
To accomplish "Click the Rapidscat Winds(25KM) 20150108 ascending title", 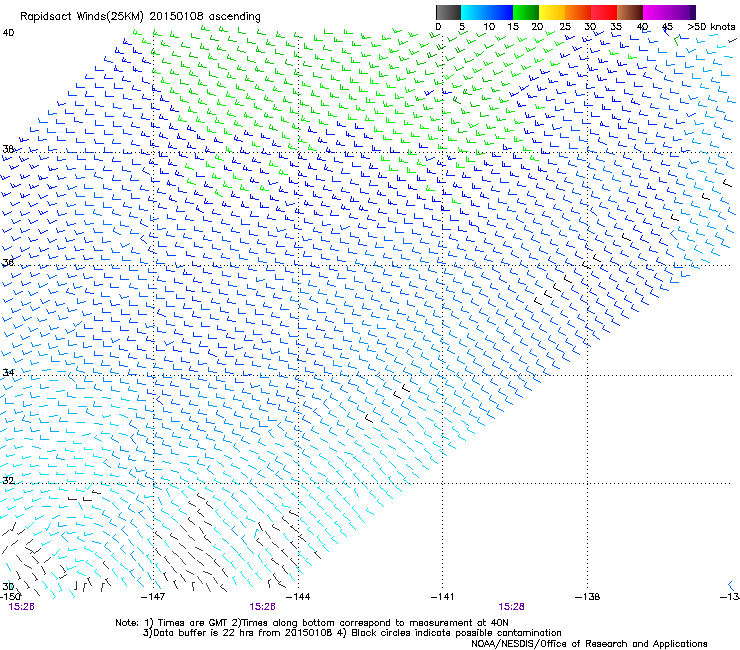I will [140, 17].
